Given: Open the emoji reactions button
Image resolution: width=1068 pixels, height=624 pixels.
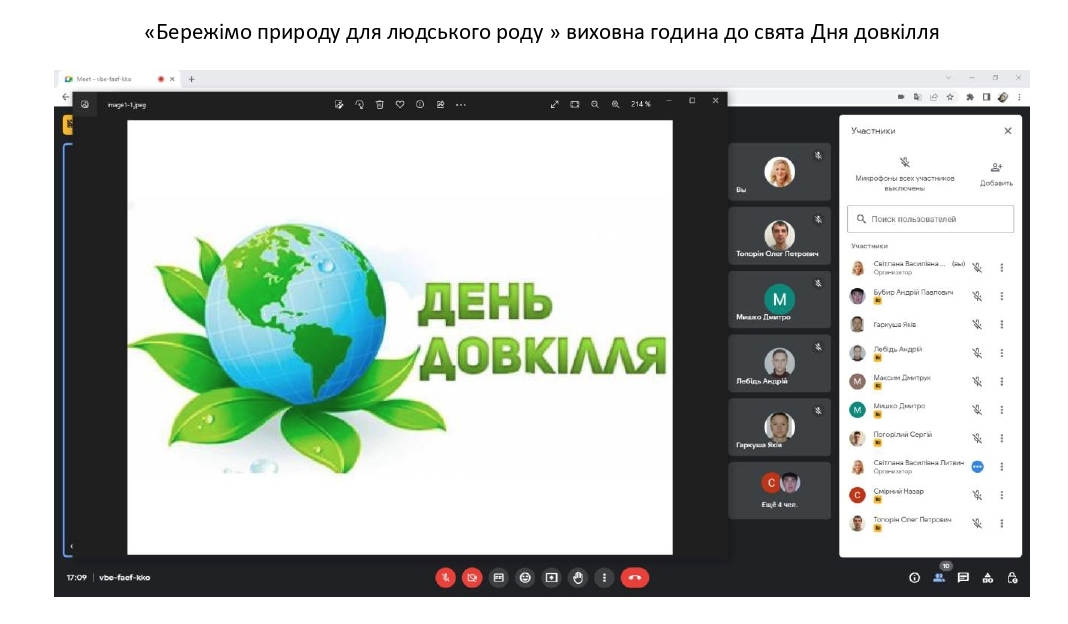Looking at the screenshot, I should tap(525, 577).
